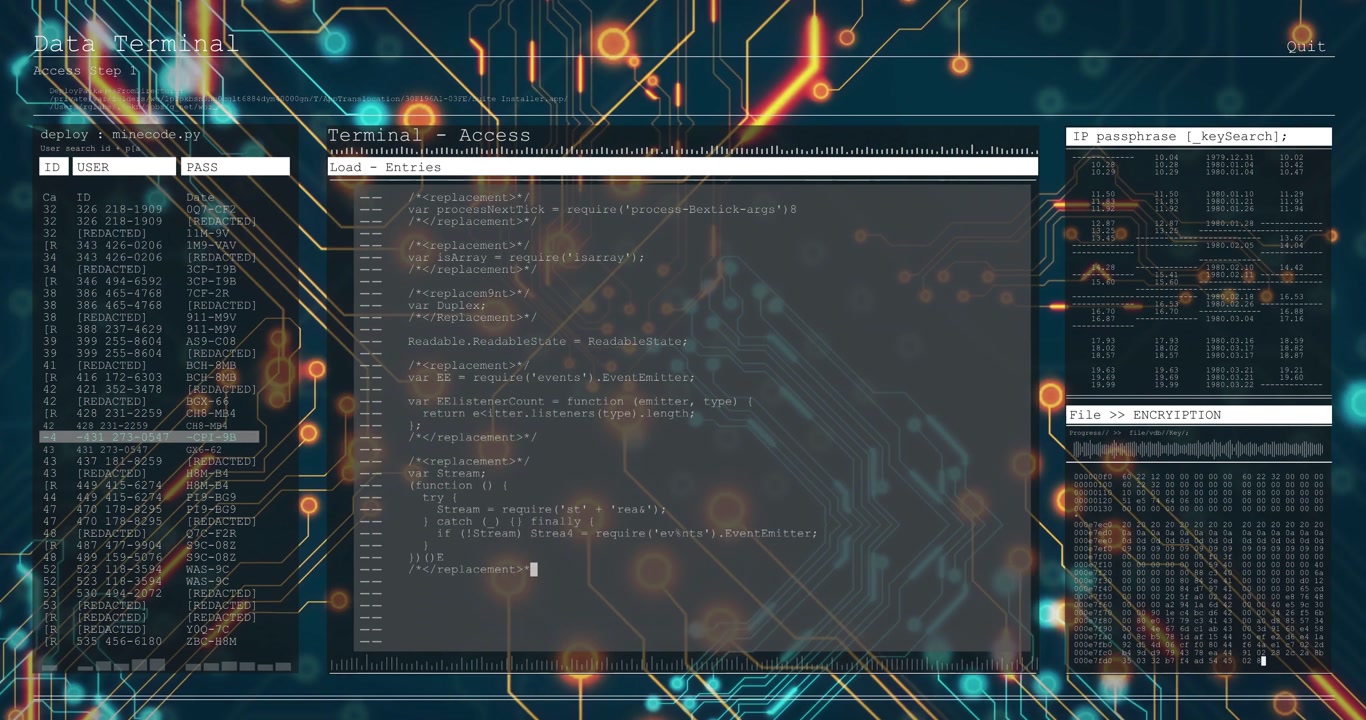Click the date 1980.03.22 in IP table
Image resolution: width=1366 pixels, height=720 pixels.
(x=1229, y=385)
